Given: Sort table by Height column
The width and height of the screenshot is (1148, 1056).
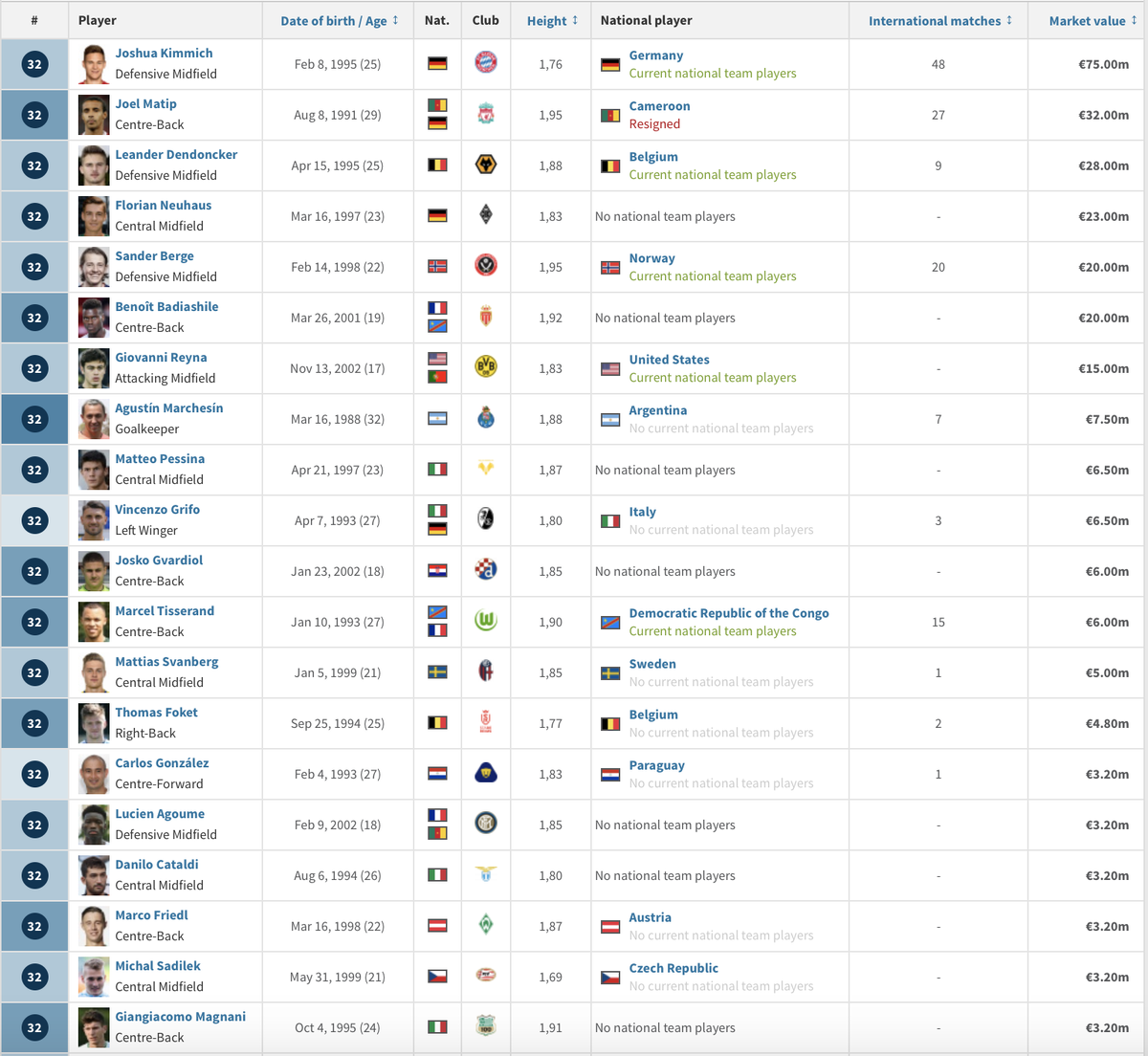Looking at the screenshot, I should coord(552,20).
